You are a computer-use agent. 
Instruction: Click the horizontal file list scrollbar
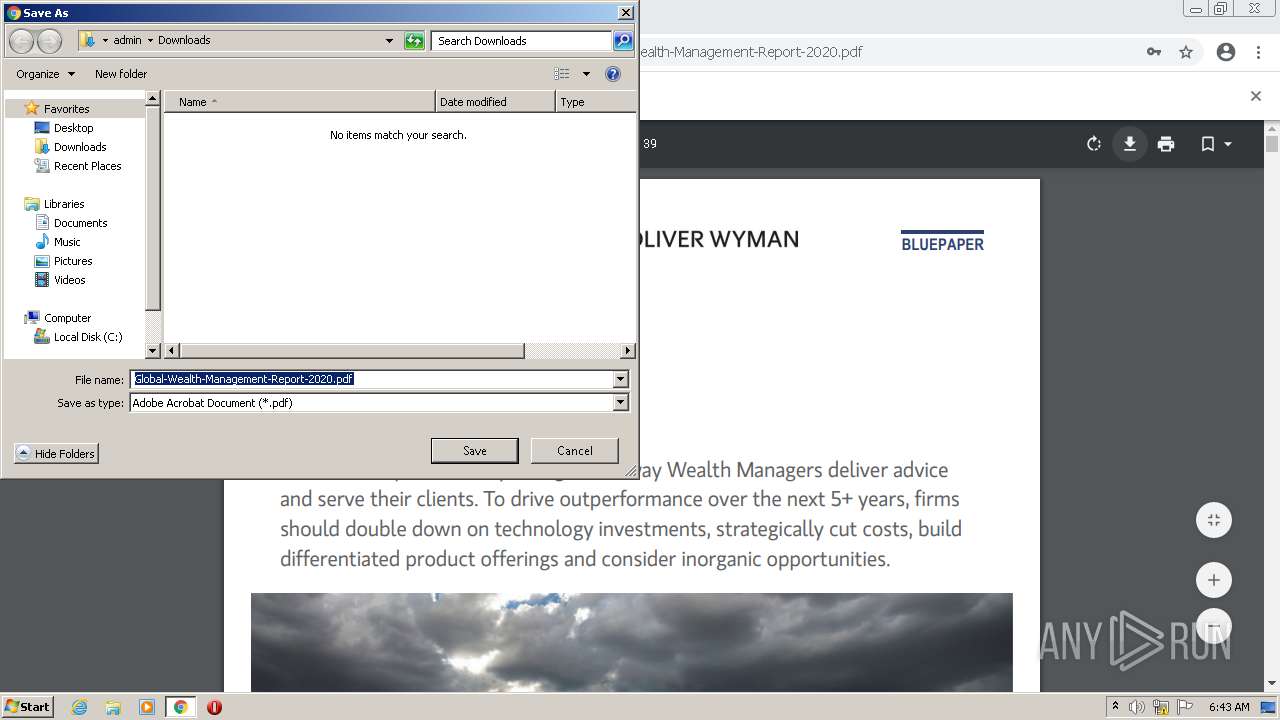[351, 351]
